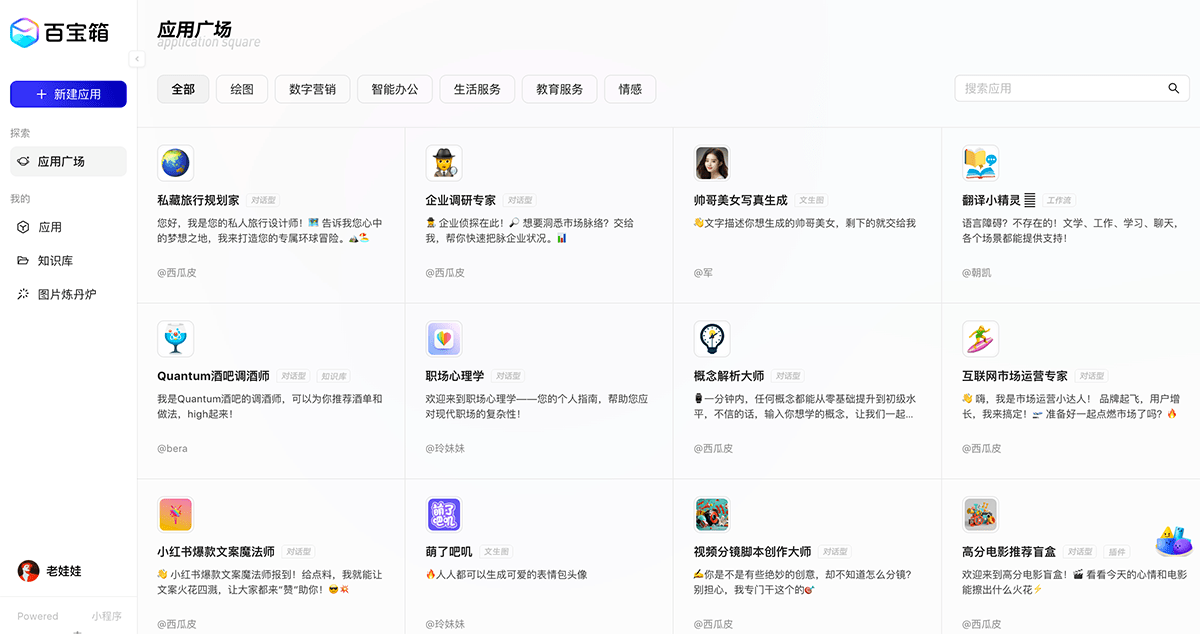Open the 高分电影推荐盲盒 app title
This screenshot has height=634, width=1200.
tap(1009, 552)
